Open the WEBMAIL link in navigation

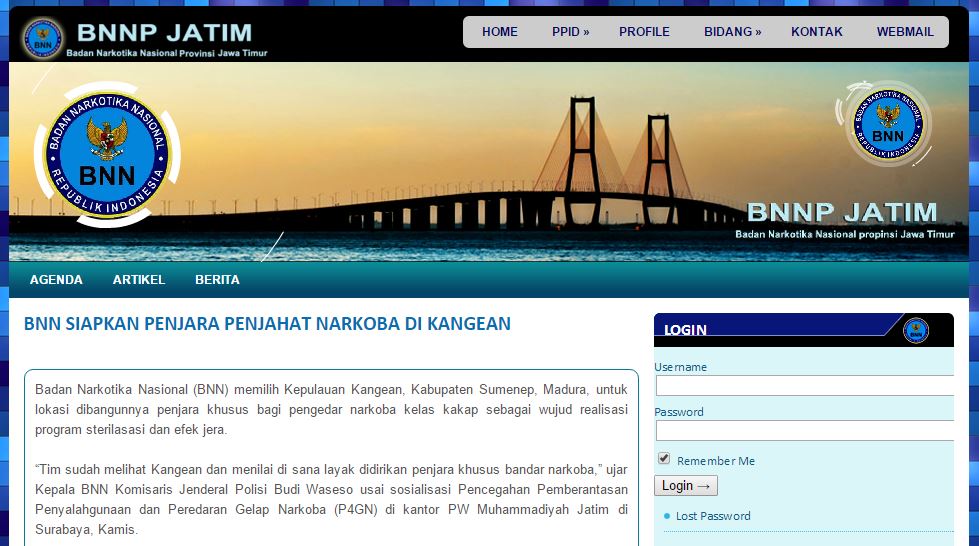(905, 32)
